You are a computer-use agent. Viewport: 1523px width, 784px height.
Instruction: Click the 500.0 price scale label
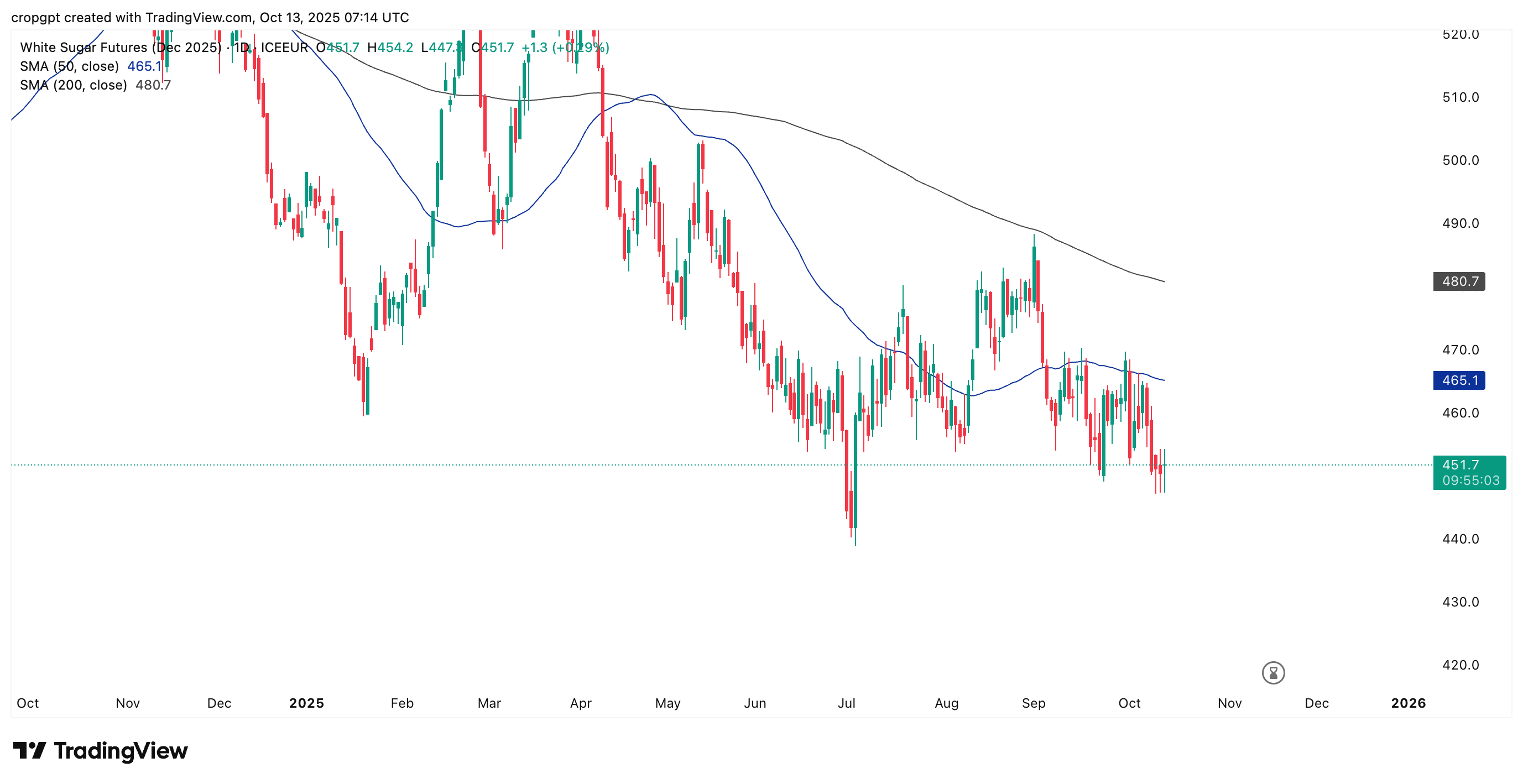pos(1461,160)
